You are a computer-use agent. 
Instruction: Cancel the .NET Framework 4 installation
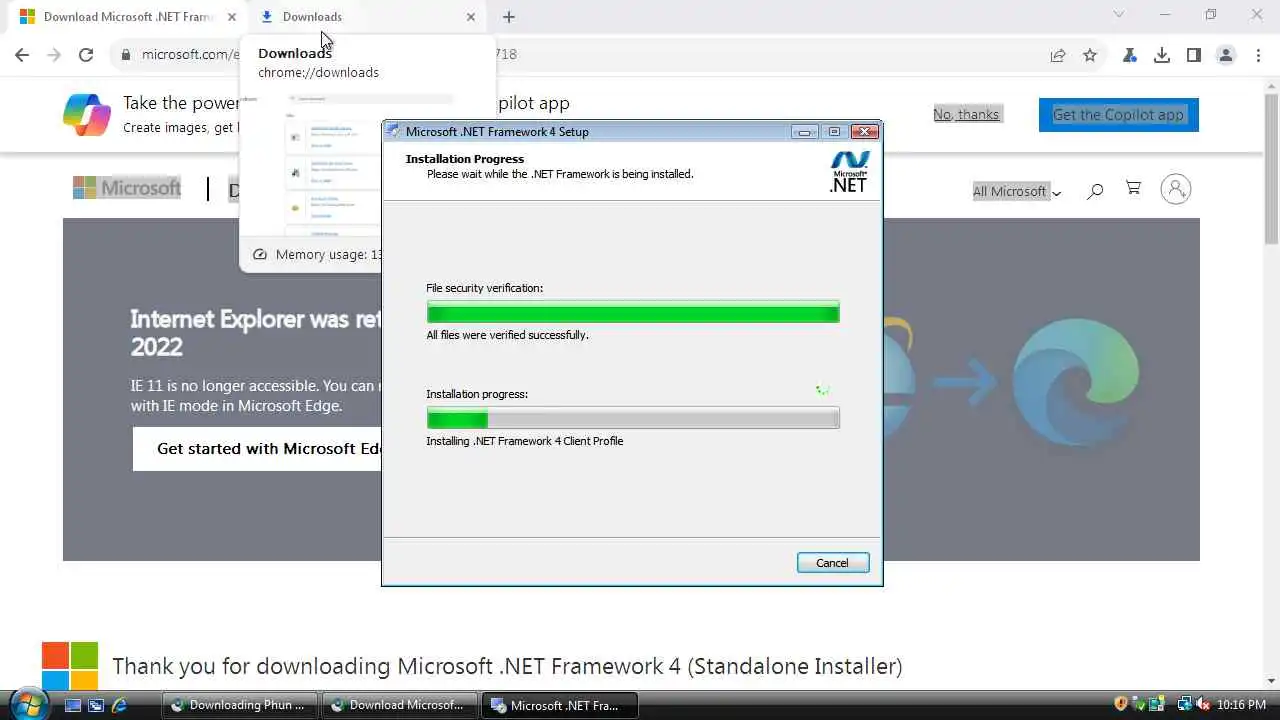coord(832,563)
